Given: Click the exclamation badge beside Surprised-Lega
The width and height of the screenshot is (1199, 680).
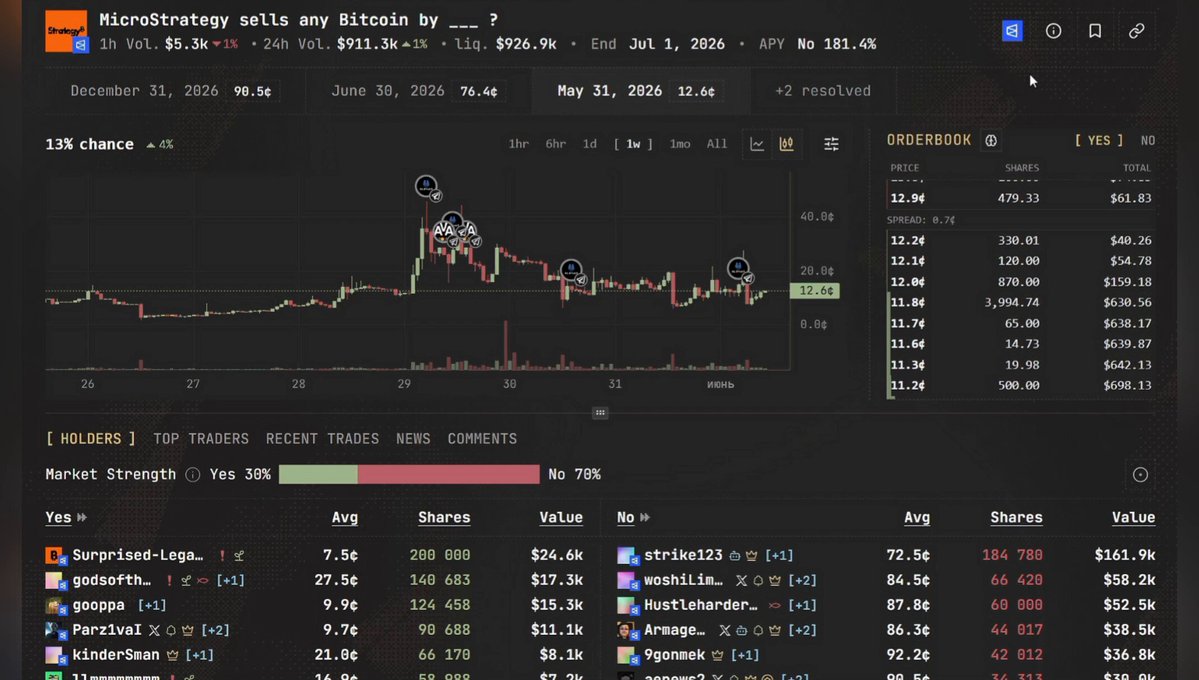Looking at the screenshot, I should (223, 555).
